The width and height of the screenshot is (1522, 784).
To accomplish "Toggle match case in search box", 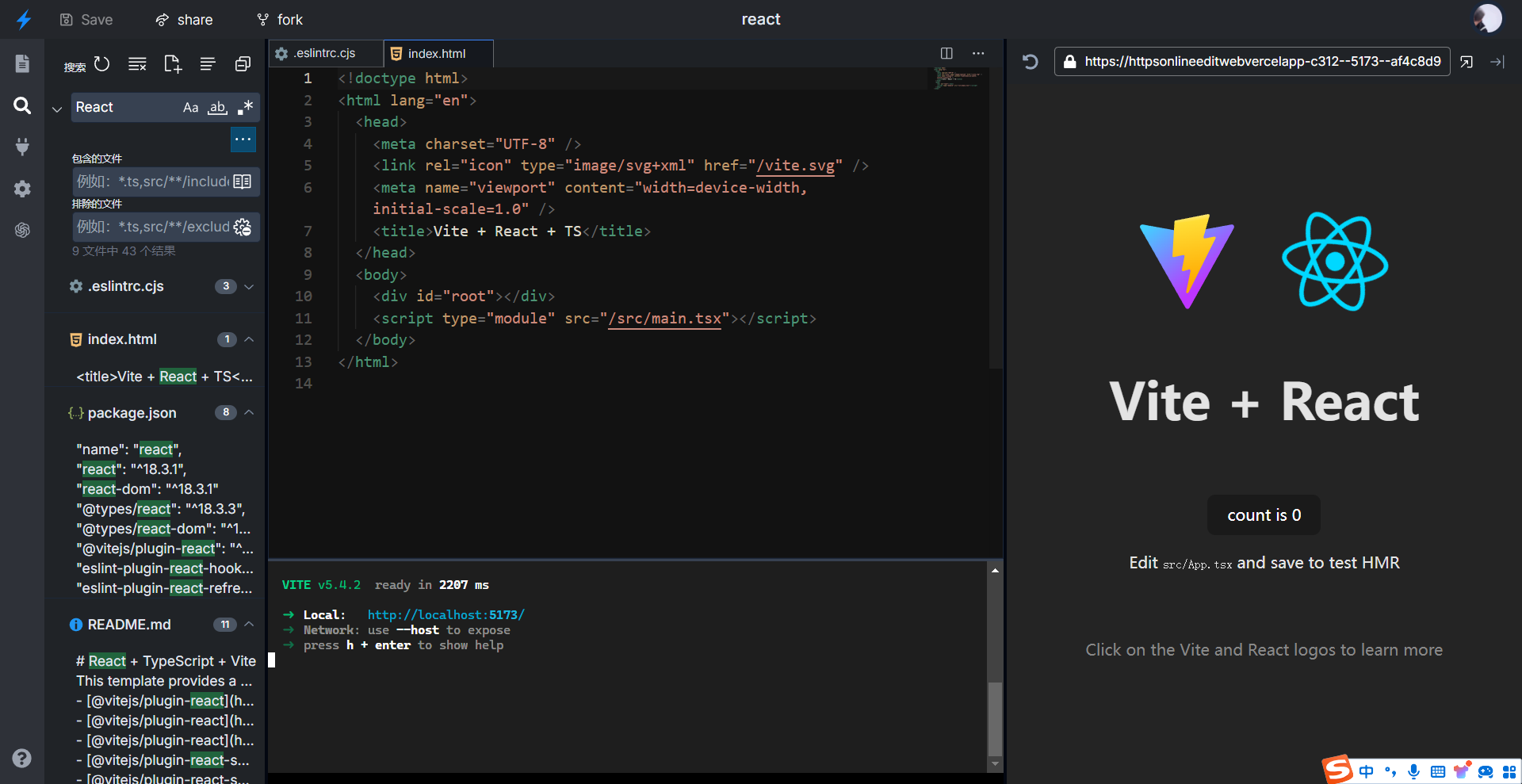I will [x=190, y=108].
